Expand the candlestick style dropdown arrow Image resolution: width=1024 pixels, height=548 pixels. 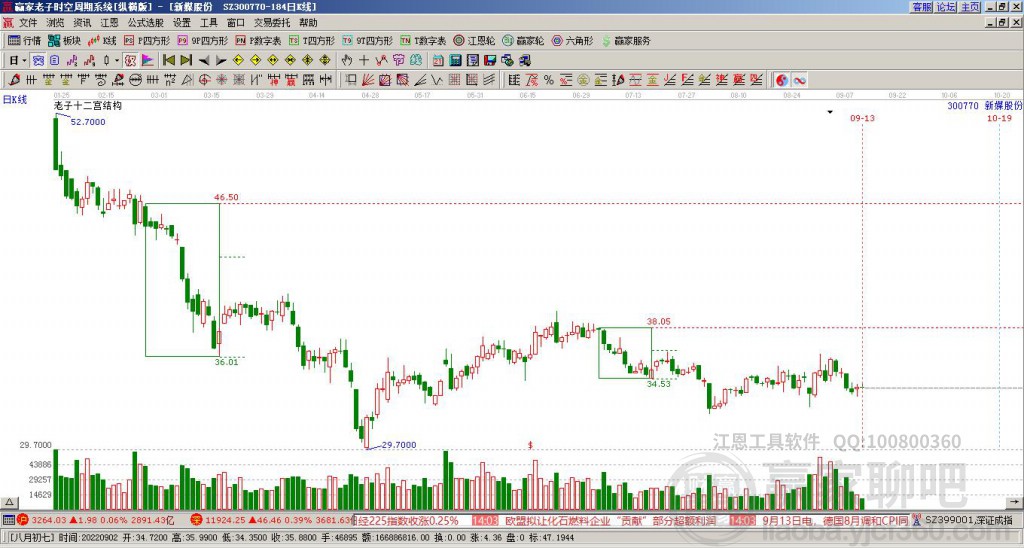(x=117, y=61)
